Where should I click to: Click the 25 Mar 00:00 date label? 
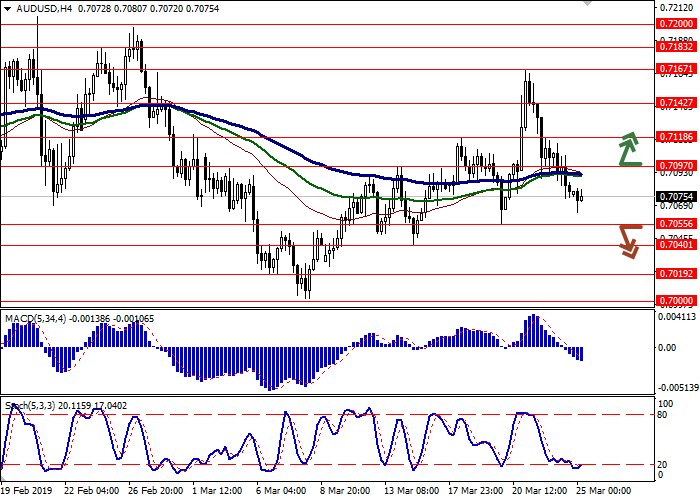click(602, 491)
